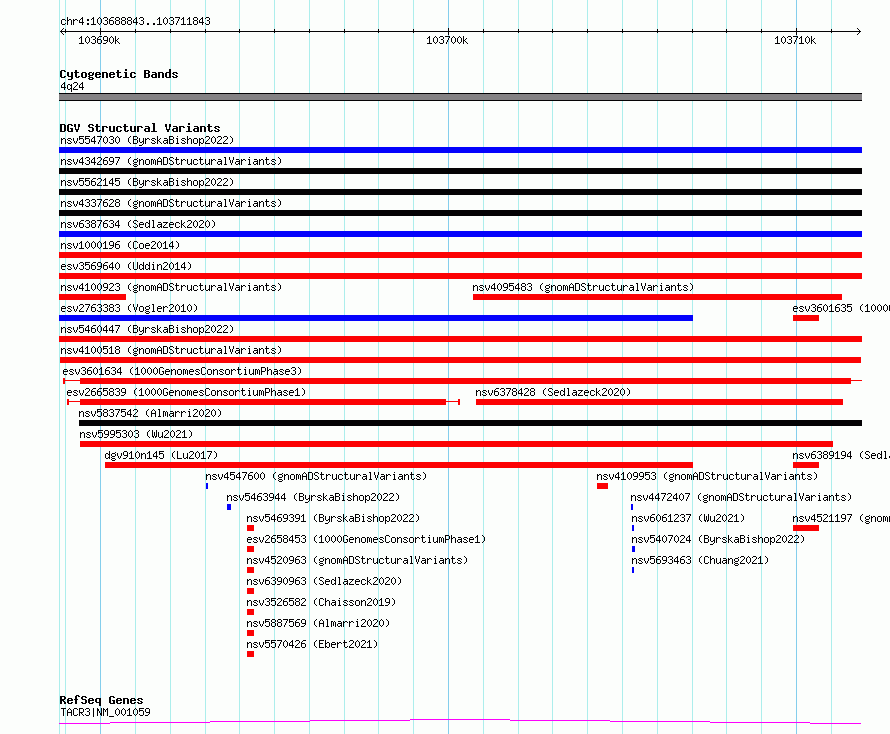Viewport: 890px width, 734px height.
Task: Select esv3601634 (1000GenomesConsortiumPhase3) label
Action: (182, 371)
